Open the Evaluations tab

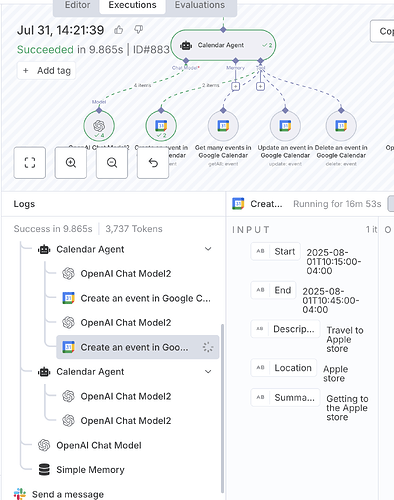200,5
